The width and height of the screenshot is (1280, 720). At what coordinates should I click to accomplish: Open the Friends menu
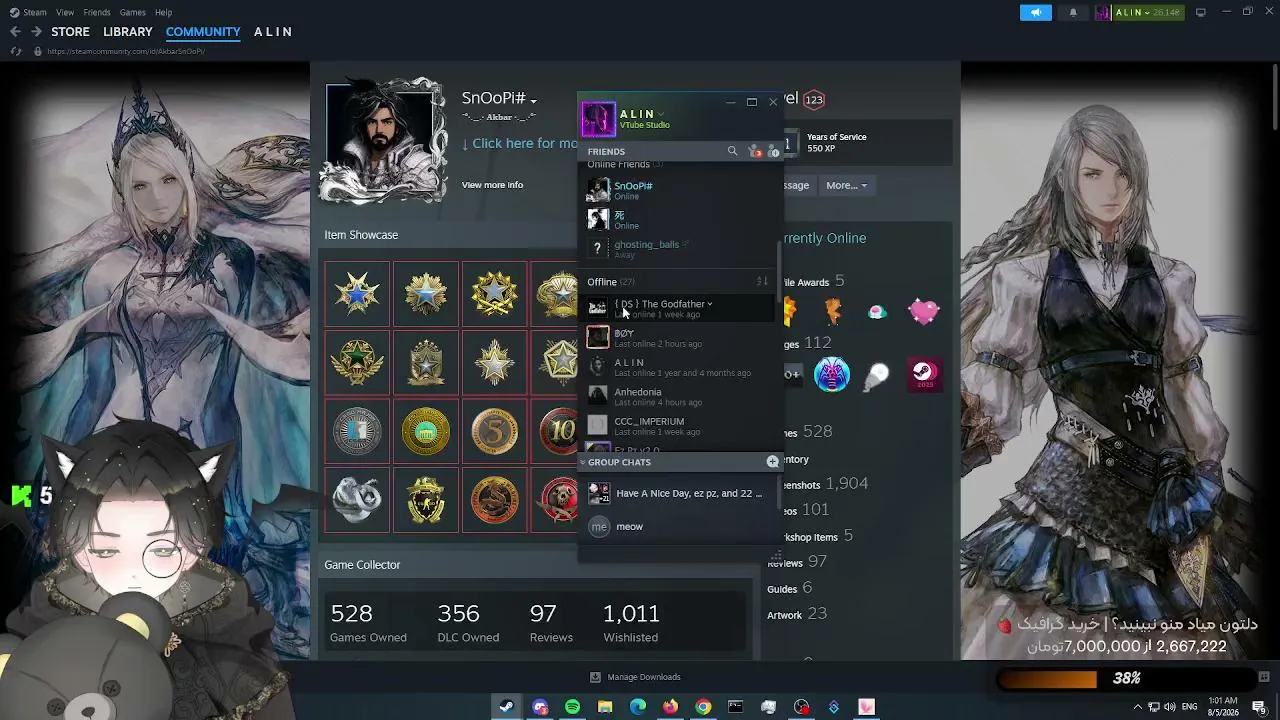[97, 12]
